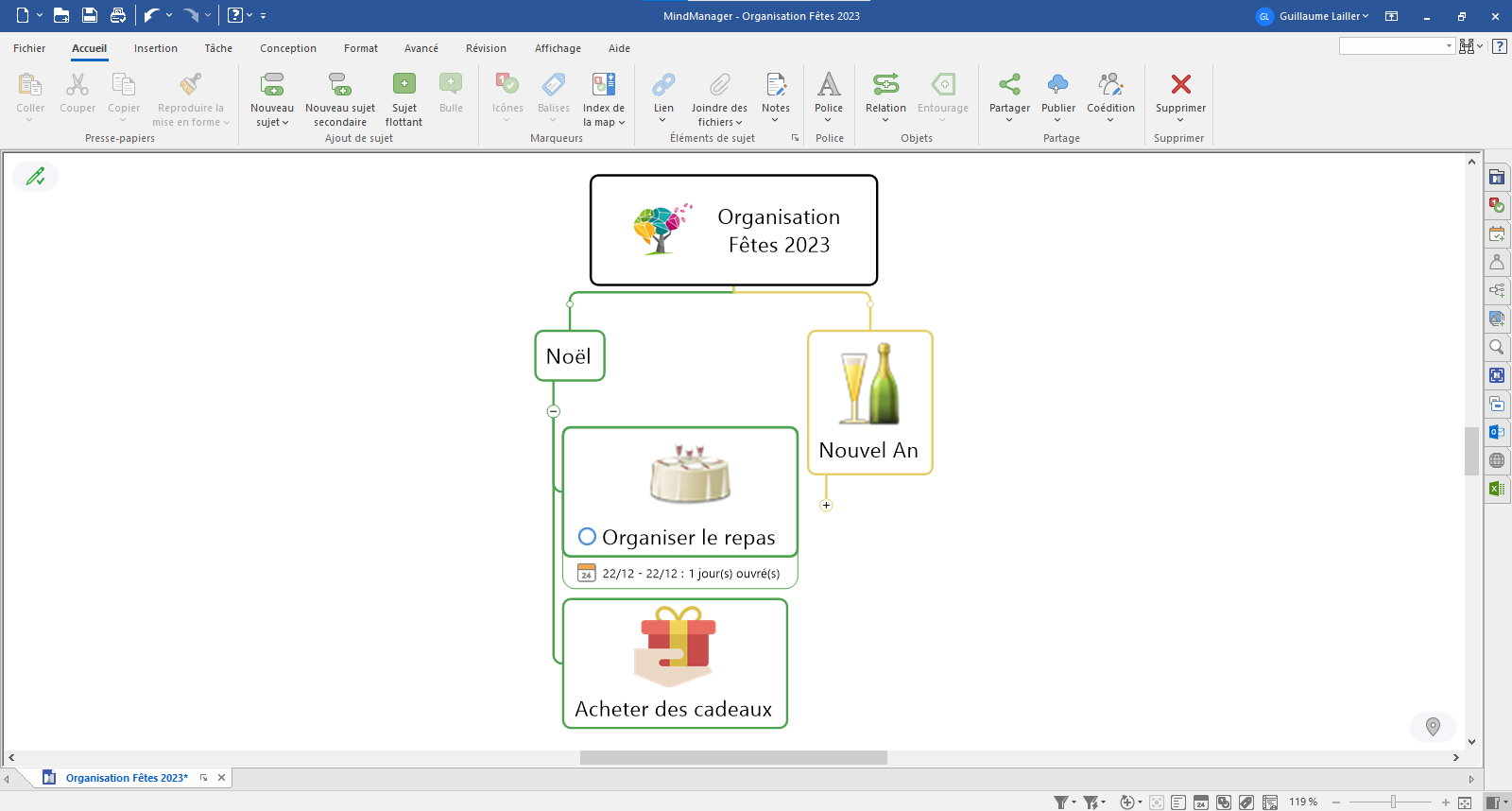Collapse the Noël branch subtopics
Viewport: 1512px width, 811px height.
[554, 411]
